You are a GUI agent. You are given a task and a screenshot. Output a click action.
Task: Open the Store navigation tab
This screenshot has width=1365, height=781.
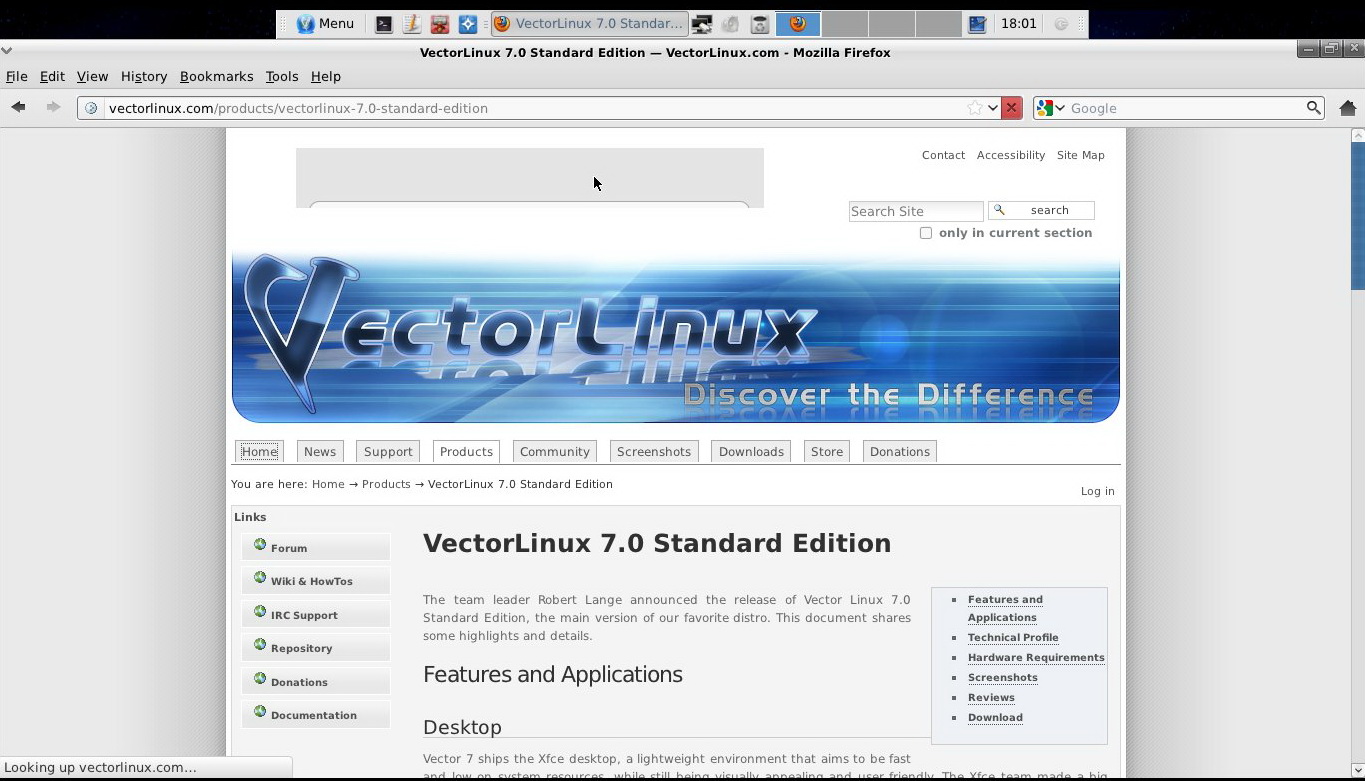click(827, 451)
